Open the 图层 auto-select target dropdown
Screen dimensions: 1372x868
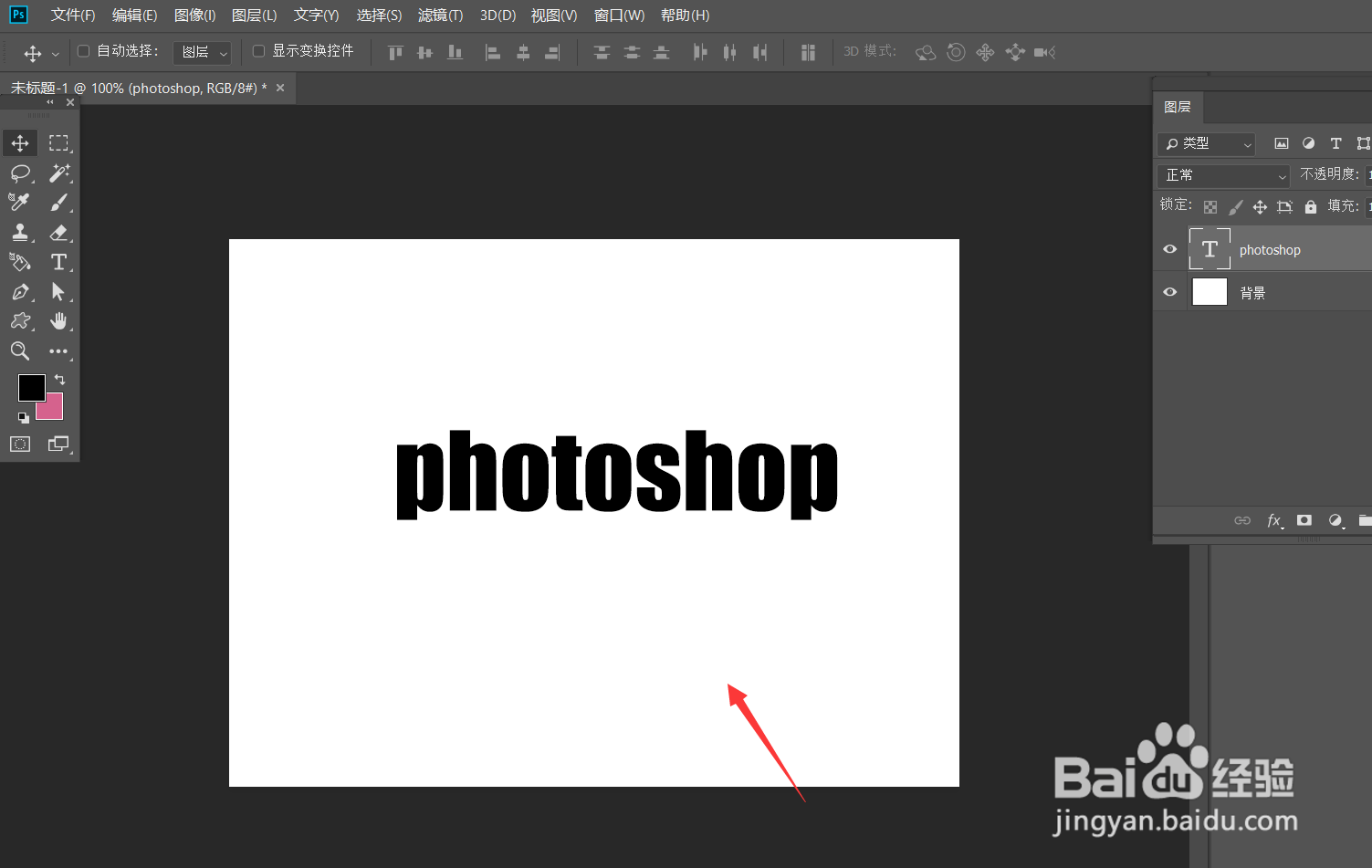pyautogui.click(x=203, y=52)
